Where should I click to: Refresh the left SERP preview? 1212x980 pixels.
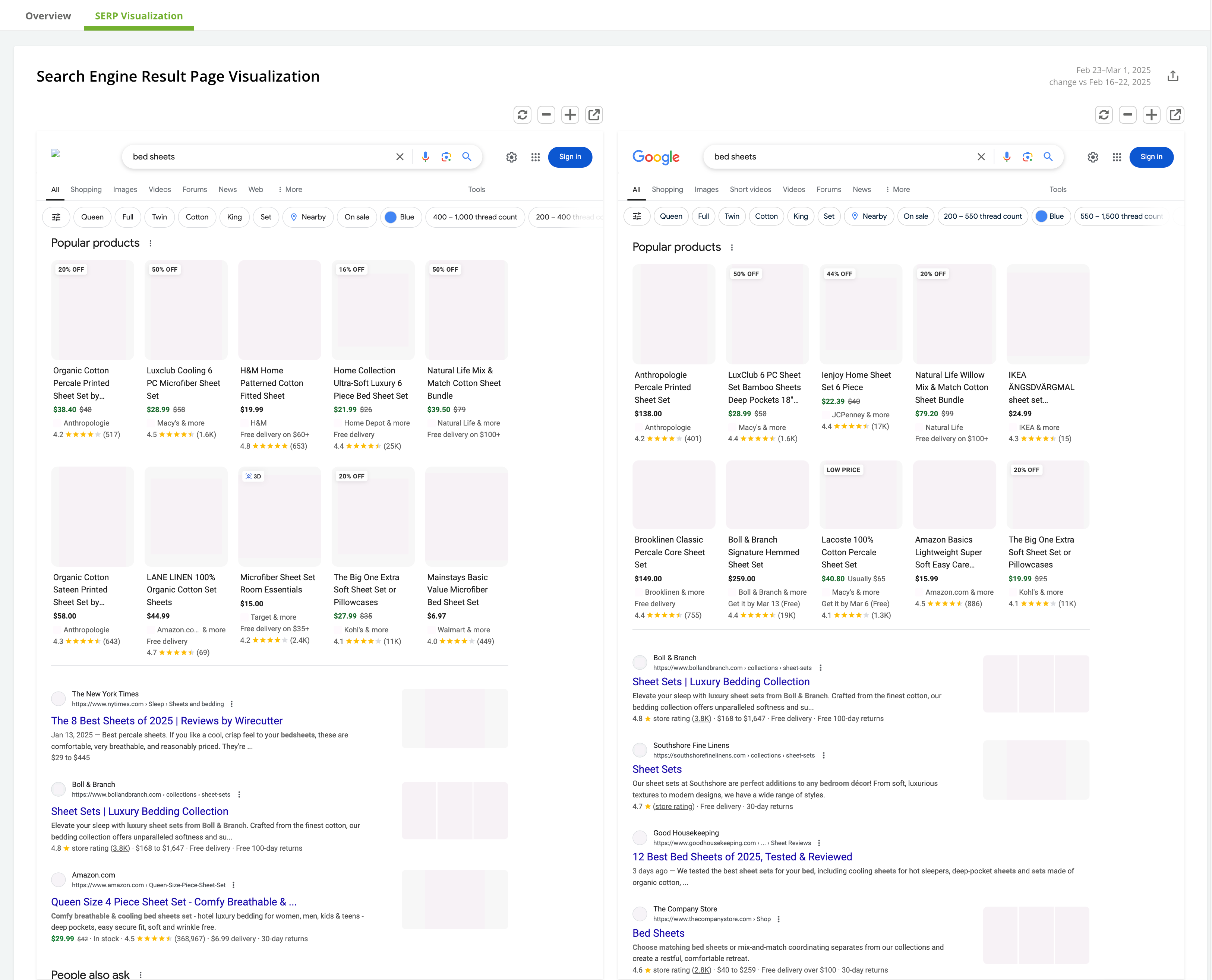point(522,115)
